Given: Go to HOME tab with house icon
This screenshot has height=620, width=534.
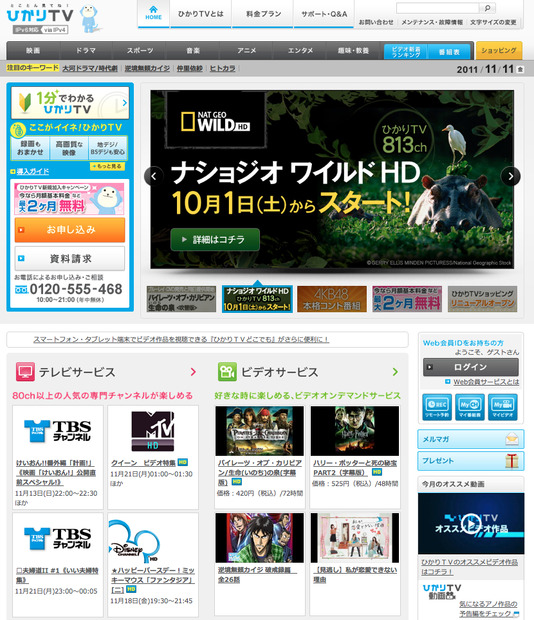Looking at the screenshot, I should [153, 14].
